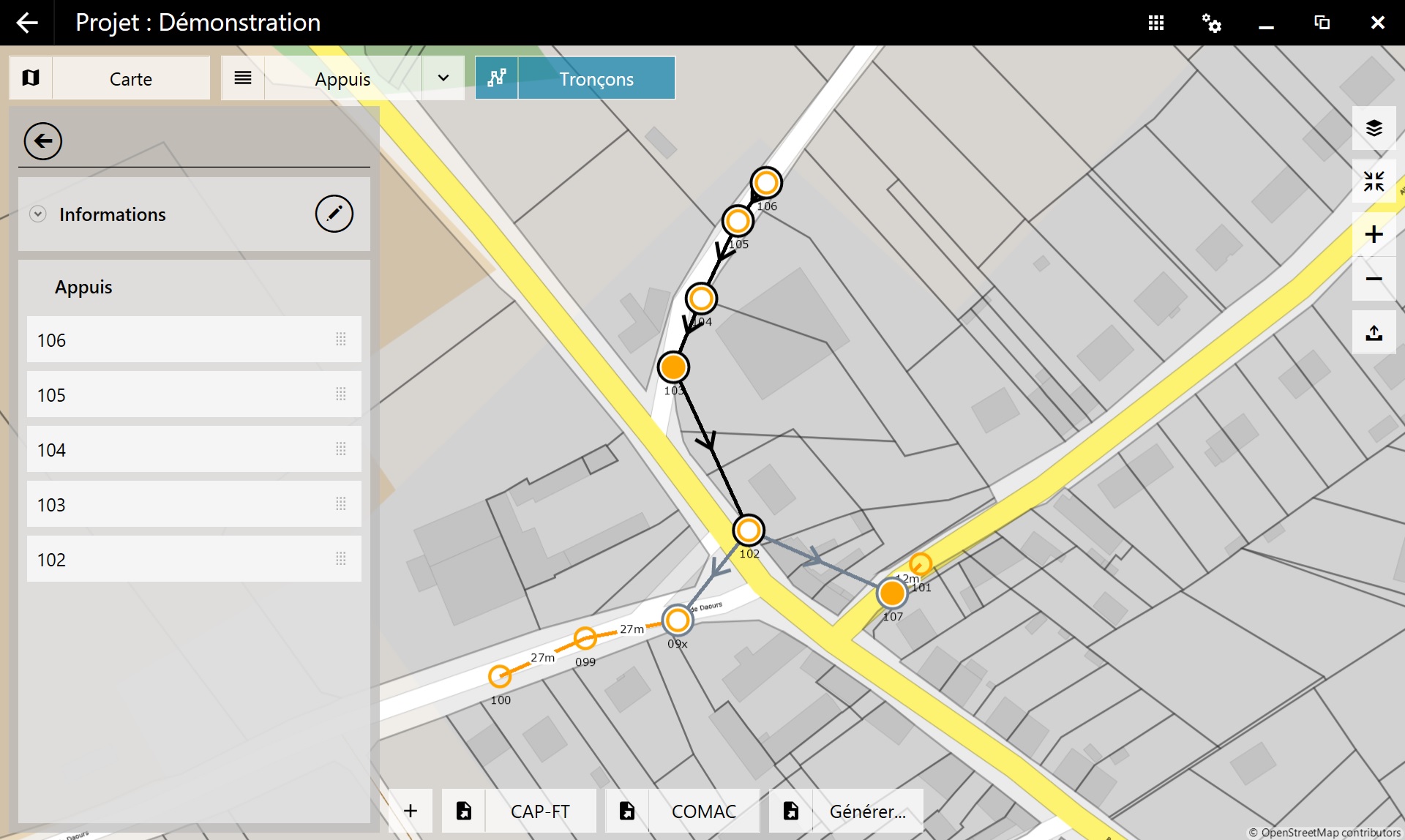Zoom out the map with minus
Image resolution: width=1405 pixels, height=840 pixels.
tap(1374, 279)
